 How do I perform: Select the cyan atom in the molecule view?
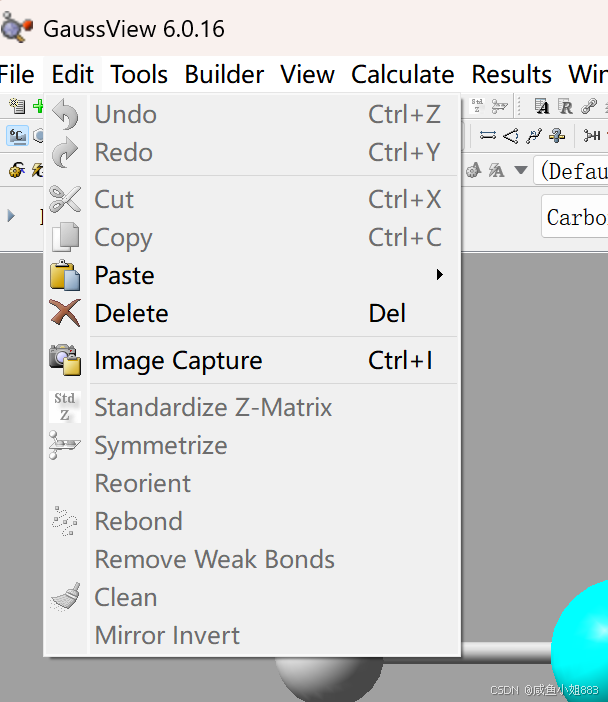tap(580, 640)
